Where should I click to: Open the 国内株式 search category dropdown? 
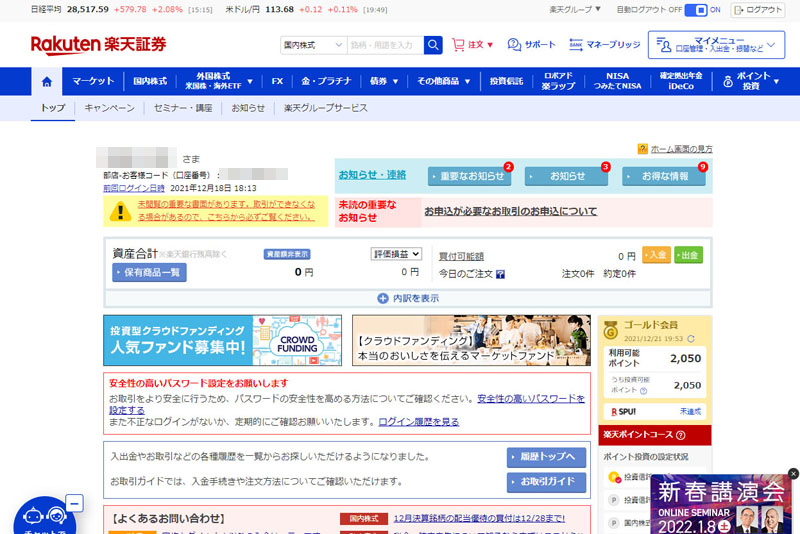click(312, 45)
